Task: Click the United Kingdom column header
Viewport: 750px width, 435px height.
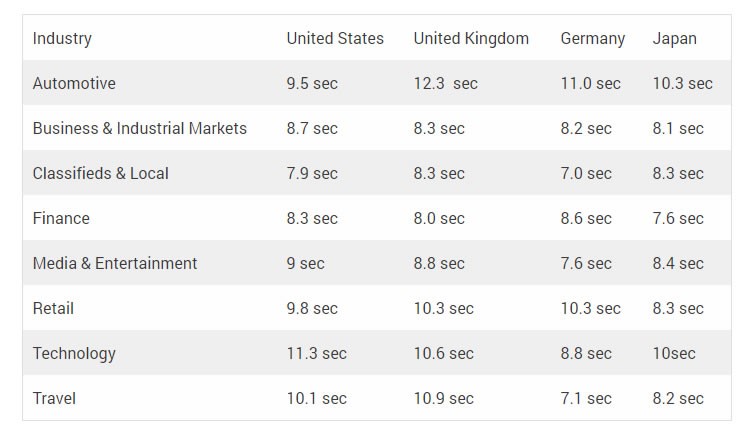Action: pos(471,38)
